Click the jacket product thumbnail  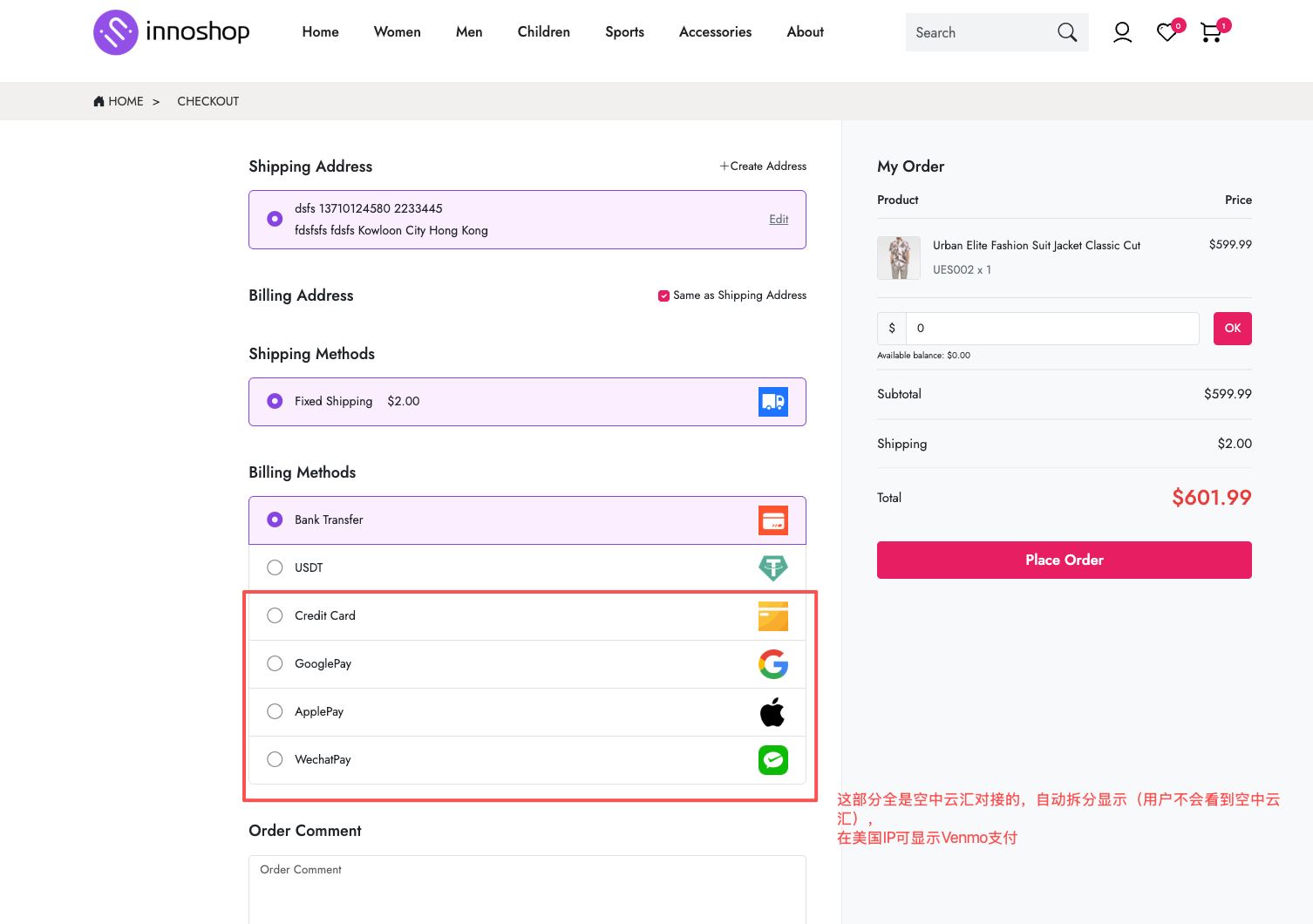898,258
